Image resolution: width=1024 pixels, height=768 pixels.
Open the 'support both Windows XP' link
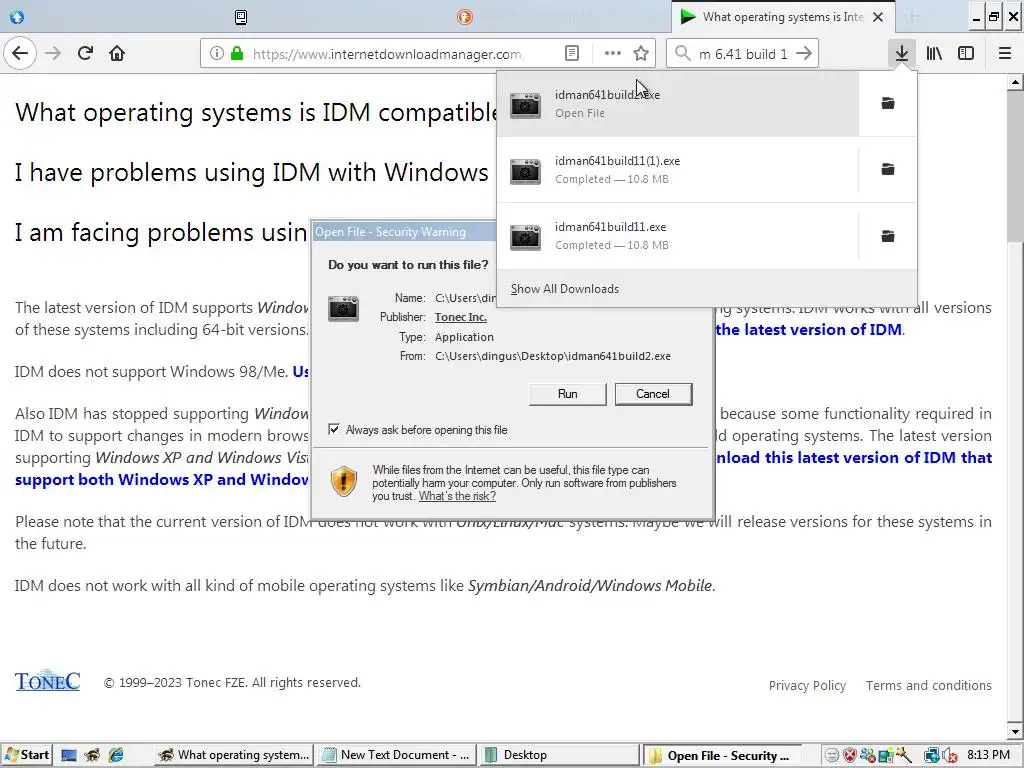point(161,479)
